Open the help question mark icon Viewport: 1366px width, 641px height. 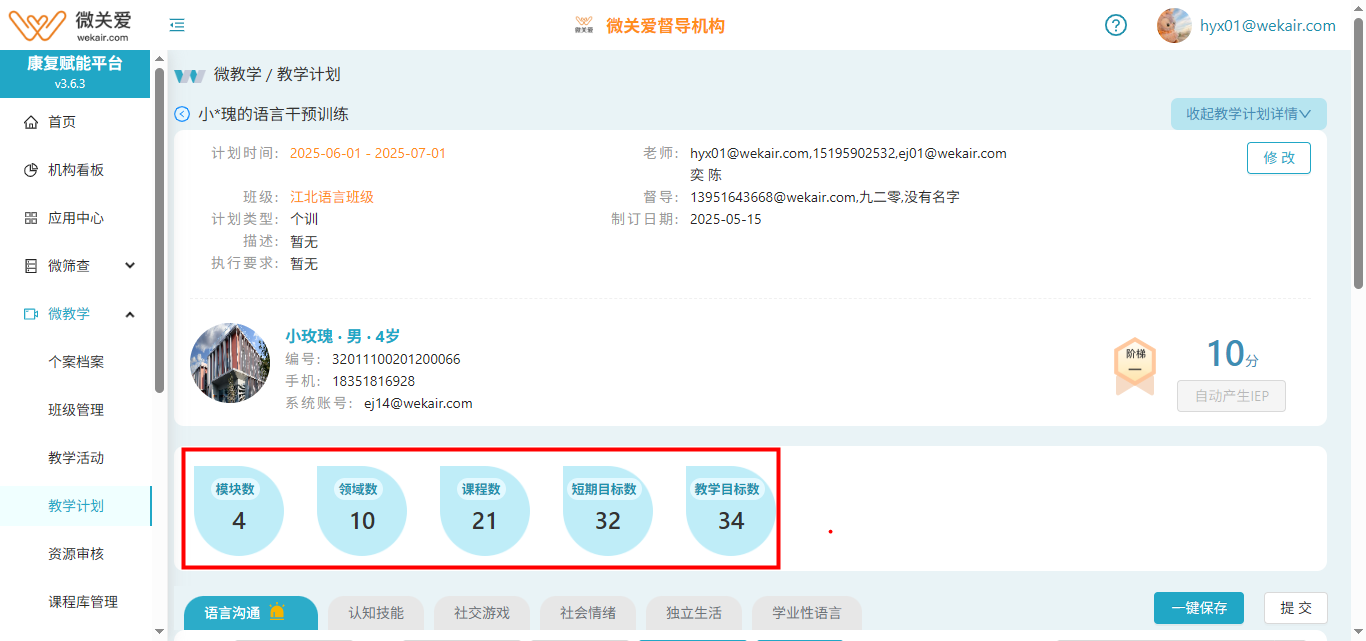(1116, 25)
